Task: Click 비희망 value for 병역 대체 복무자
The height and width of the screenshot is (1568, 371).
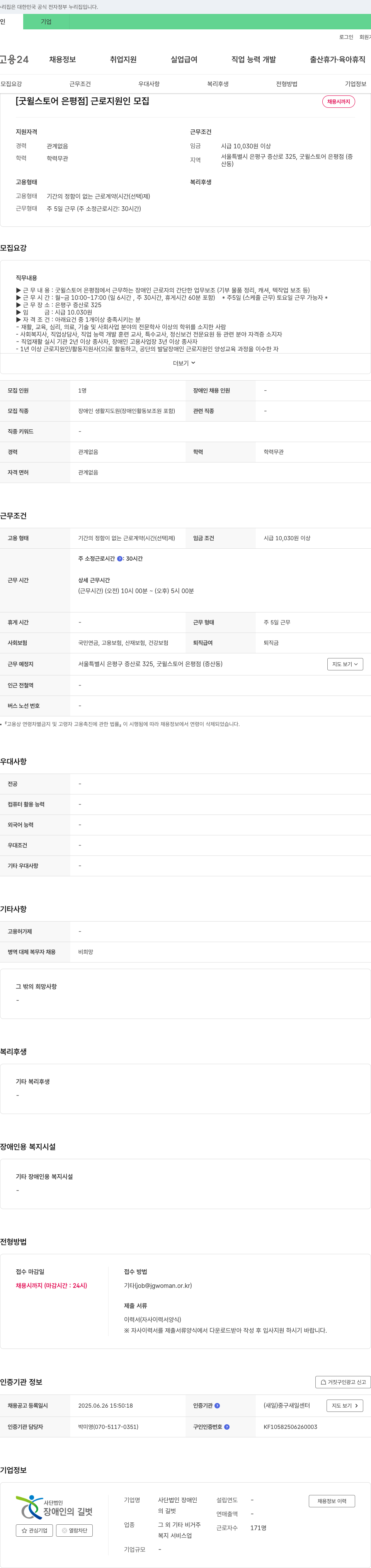Action: point(86,952)
